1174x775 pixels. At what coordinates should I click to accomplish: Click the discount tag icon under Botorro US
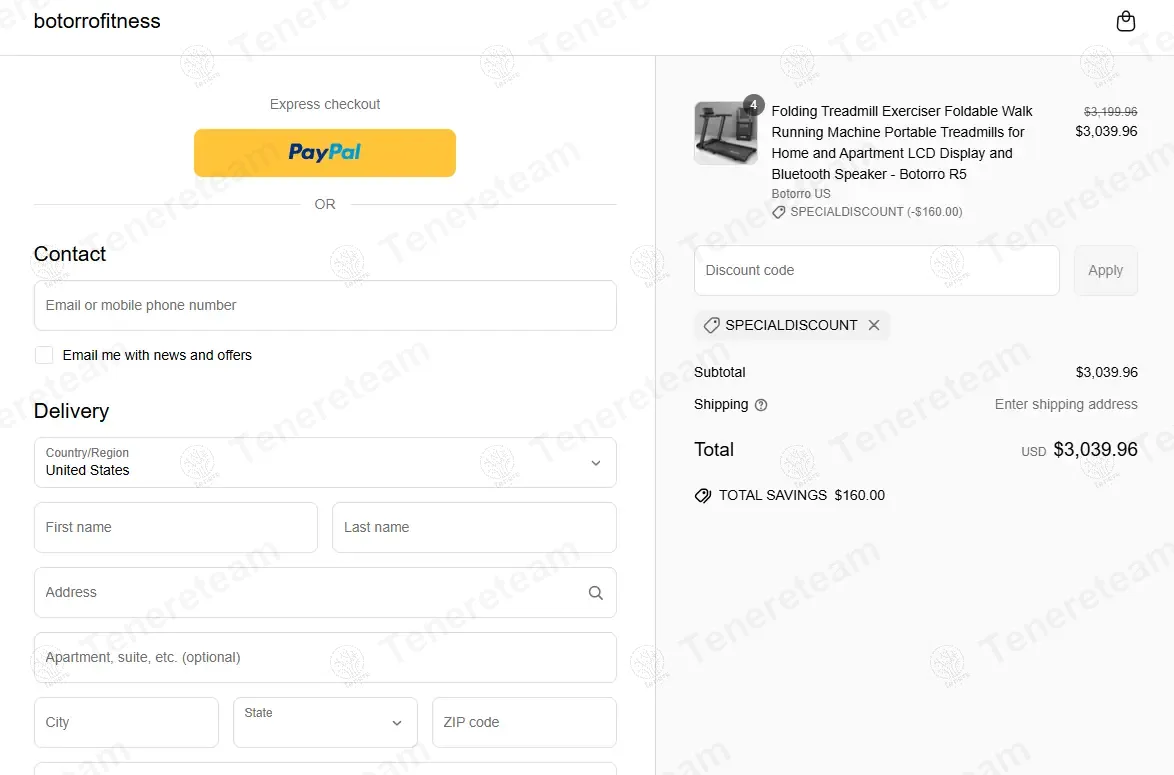click(779, 212)
